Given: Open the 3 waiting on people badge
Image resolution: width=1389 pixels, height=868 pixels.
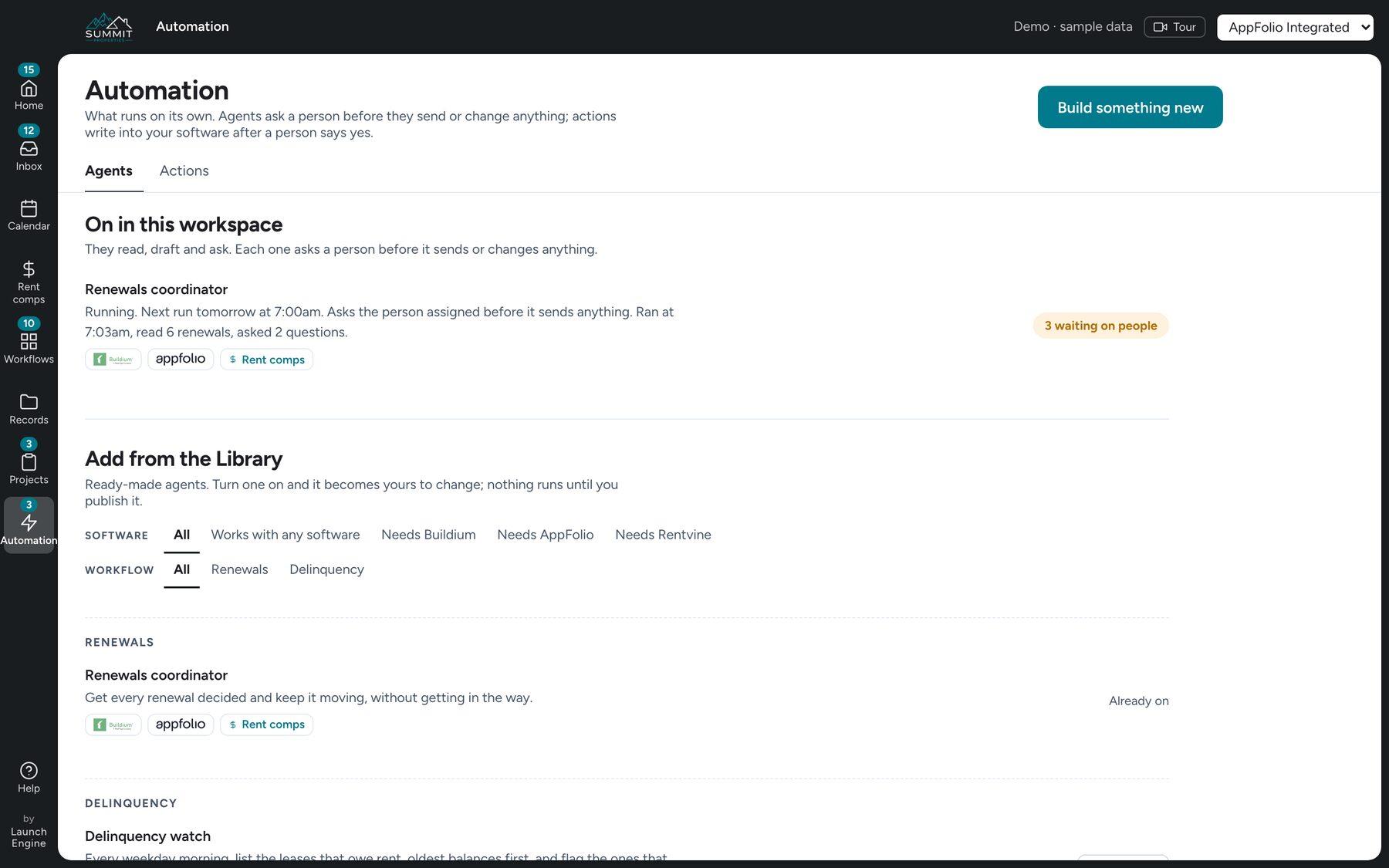Looking at the screenshot, I should pyautogui.click(x=1100, y=326).
